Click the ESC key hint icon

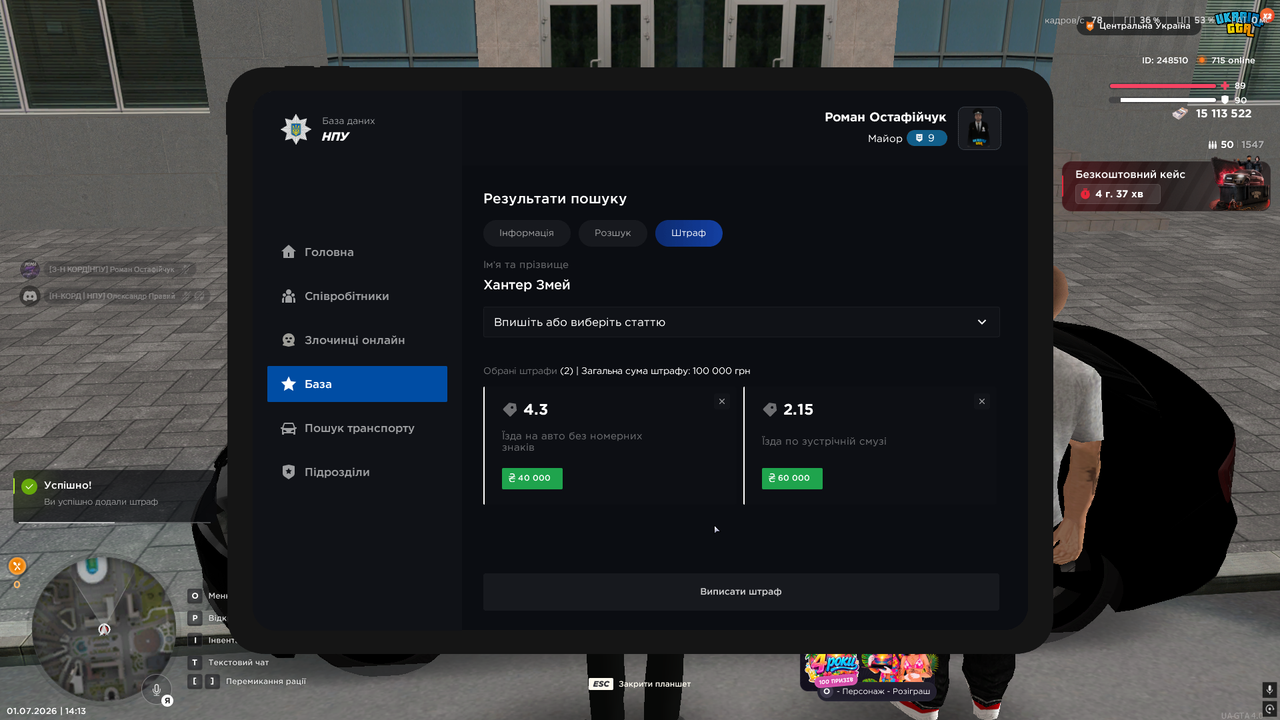tap(601, 684)
